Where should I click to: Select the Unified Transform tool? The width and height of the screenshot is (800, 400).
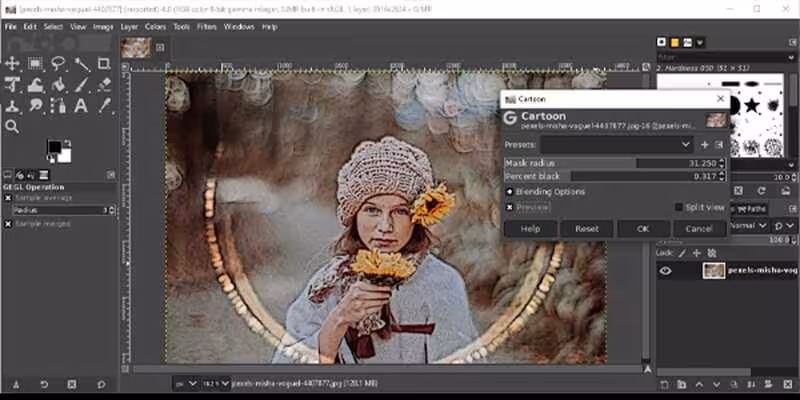tap(12, 85)
